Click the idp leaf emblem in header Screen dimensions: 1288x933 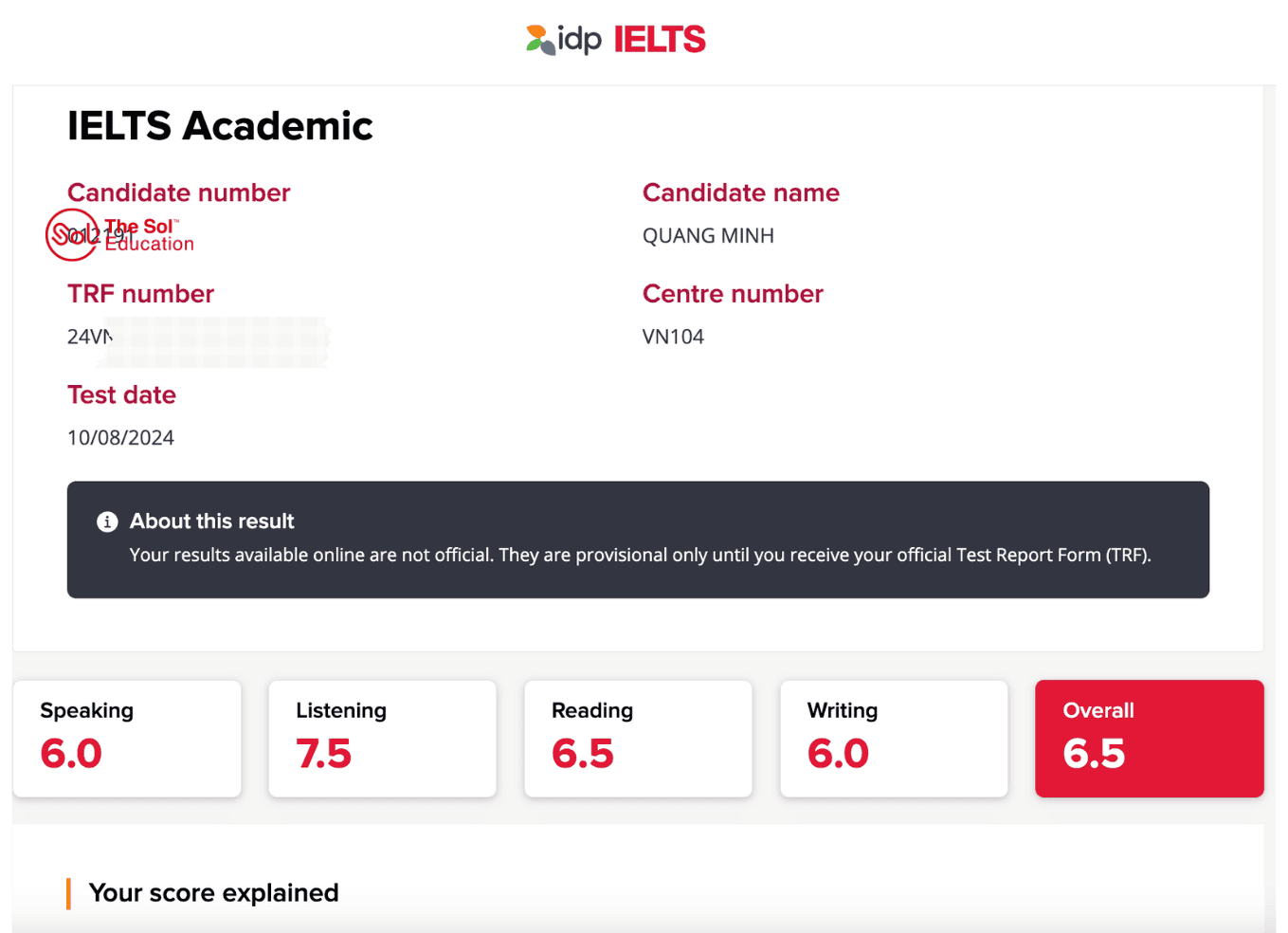[x=540, y=40]
